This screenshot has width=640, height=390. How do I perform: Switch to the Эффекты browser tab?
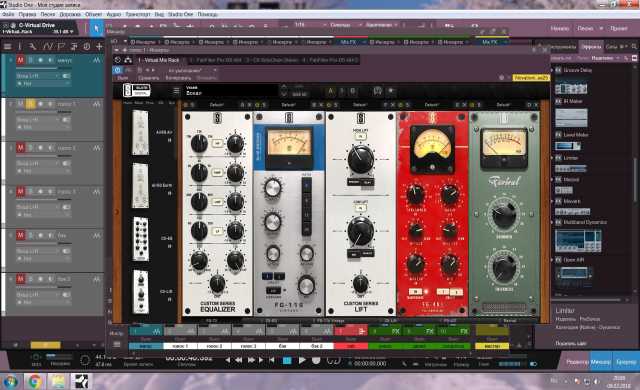pyautogui.click(x=591, y=47)
